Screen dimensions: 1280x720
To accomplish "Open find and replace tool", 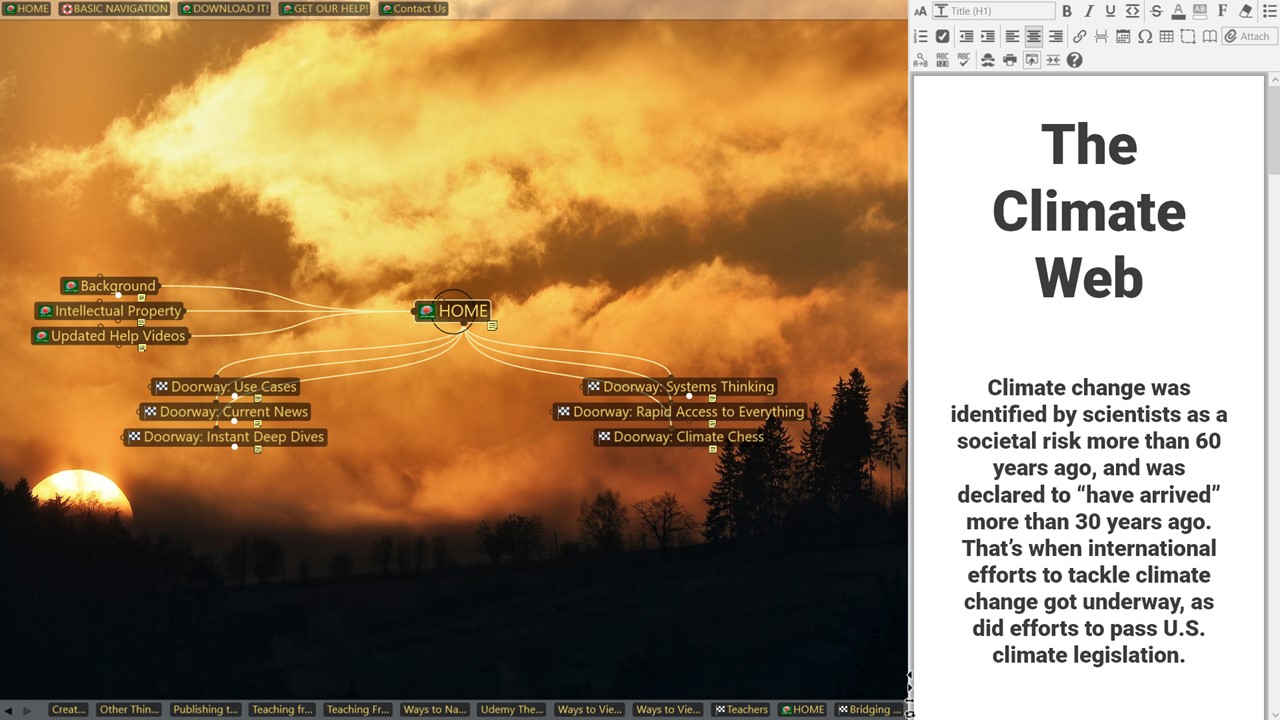I will click(921, 60).
